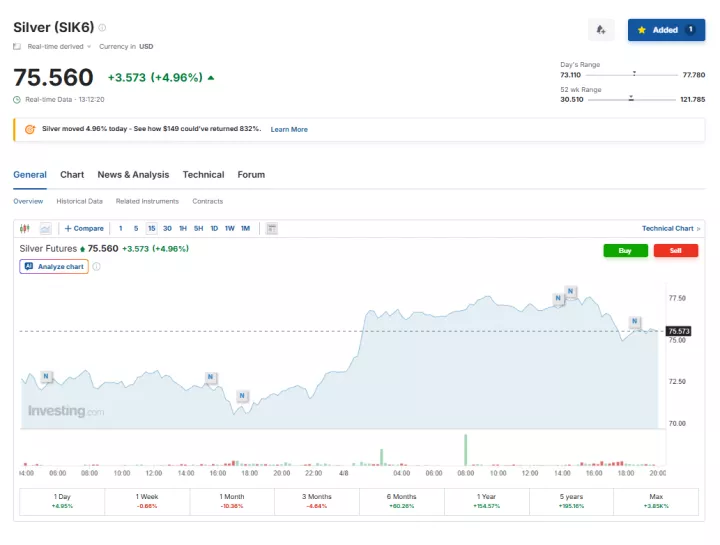This screenshot has height=545, width=720.
Task: Click the plus Compare tool
Action: [x=84, y=228]
